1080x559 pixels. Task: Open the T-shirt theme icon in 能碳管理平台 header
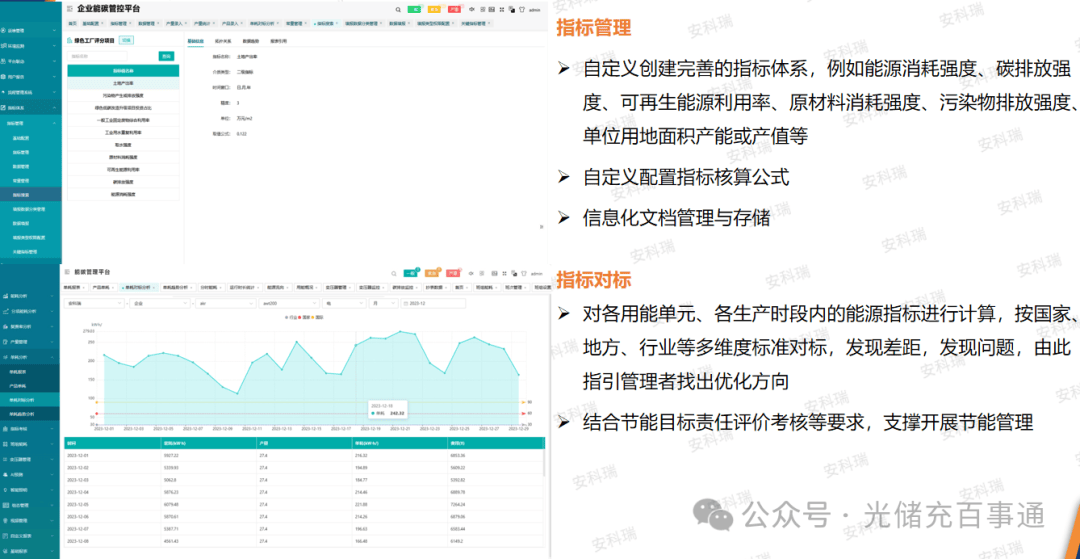pos(524,273)
